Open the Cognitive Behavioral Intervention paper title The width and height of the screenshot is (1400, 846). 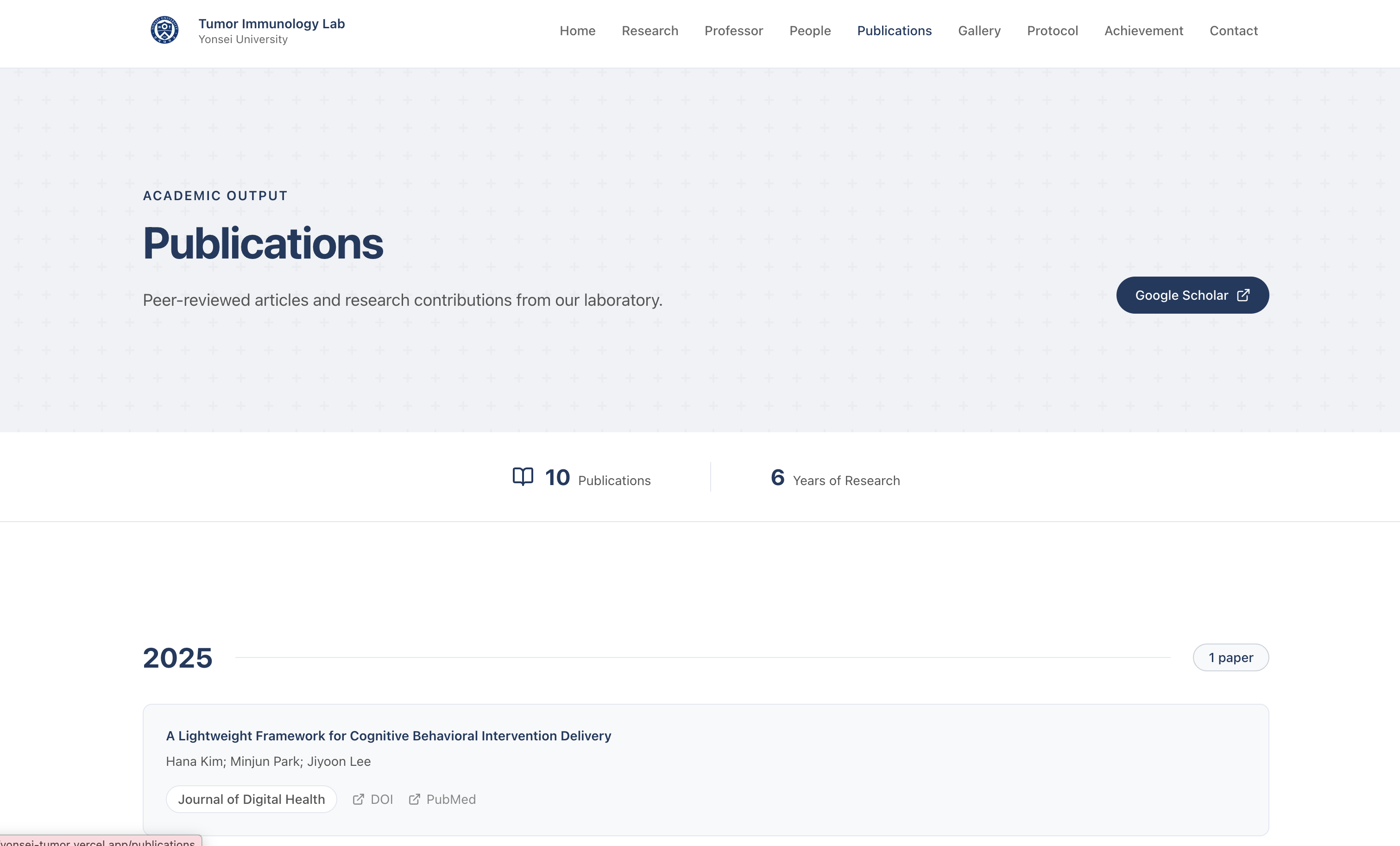388,736
